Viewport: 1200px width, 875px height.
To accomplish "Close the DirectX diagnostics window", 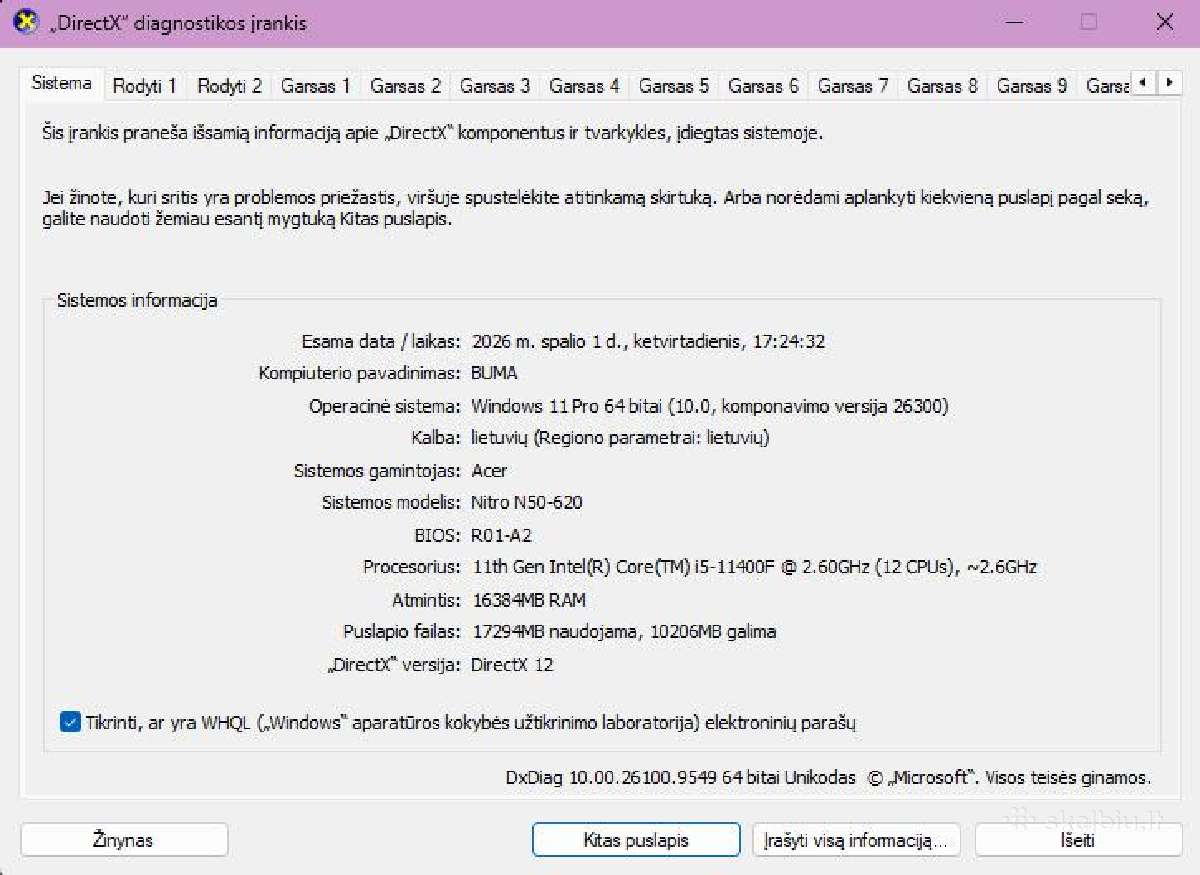I will [1165, 22].
